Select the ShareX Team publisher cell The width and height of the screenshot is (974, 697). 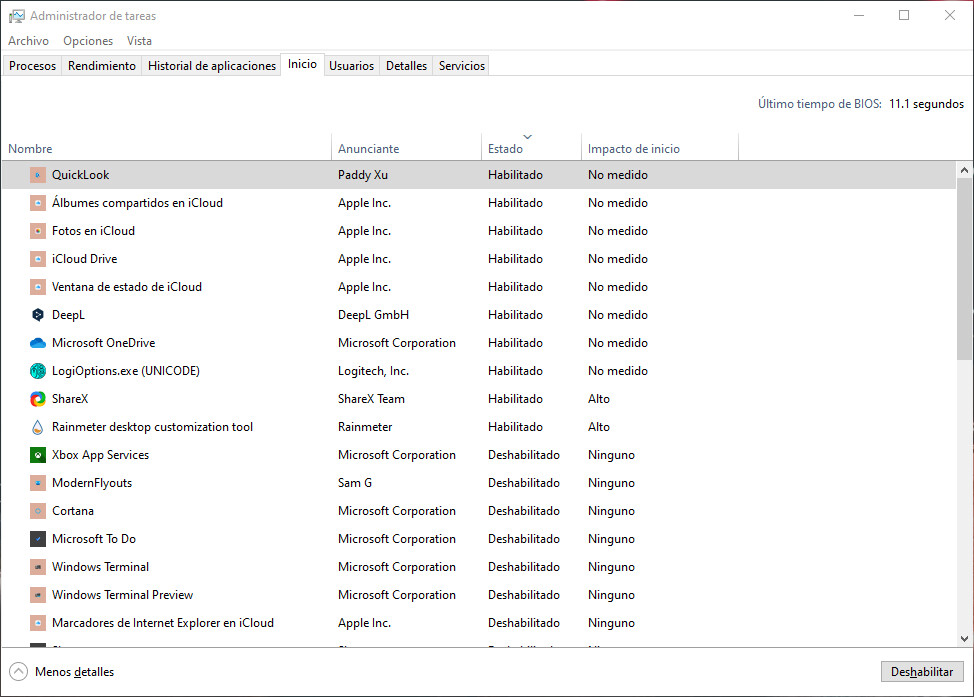coord(371,399)
